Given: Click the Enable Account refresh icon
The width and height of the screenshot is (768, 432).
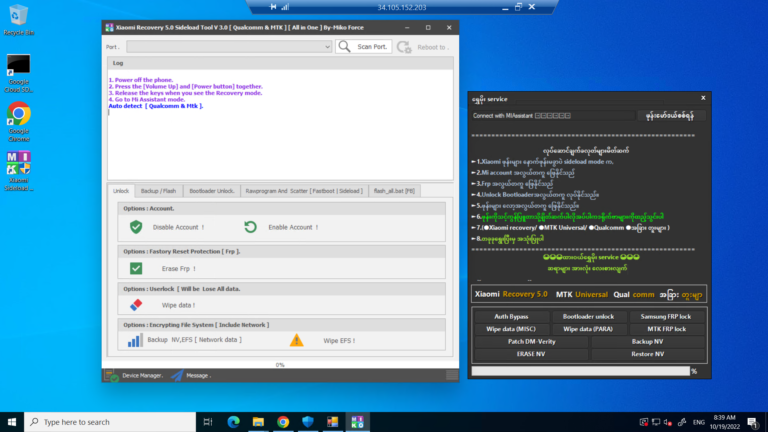Looking at the screenshot, I should coord(250,227).
